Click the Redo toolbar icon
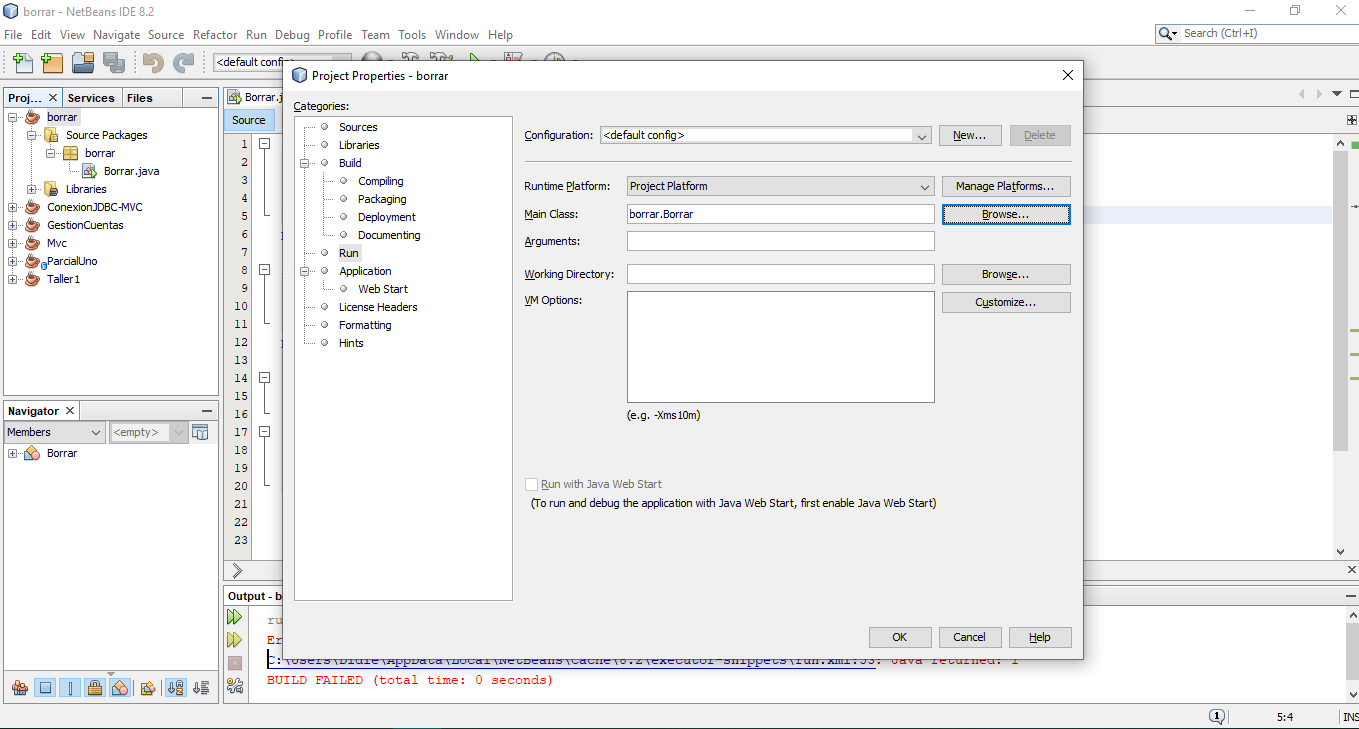The image size is (1359, 729). pos(183,63)
